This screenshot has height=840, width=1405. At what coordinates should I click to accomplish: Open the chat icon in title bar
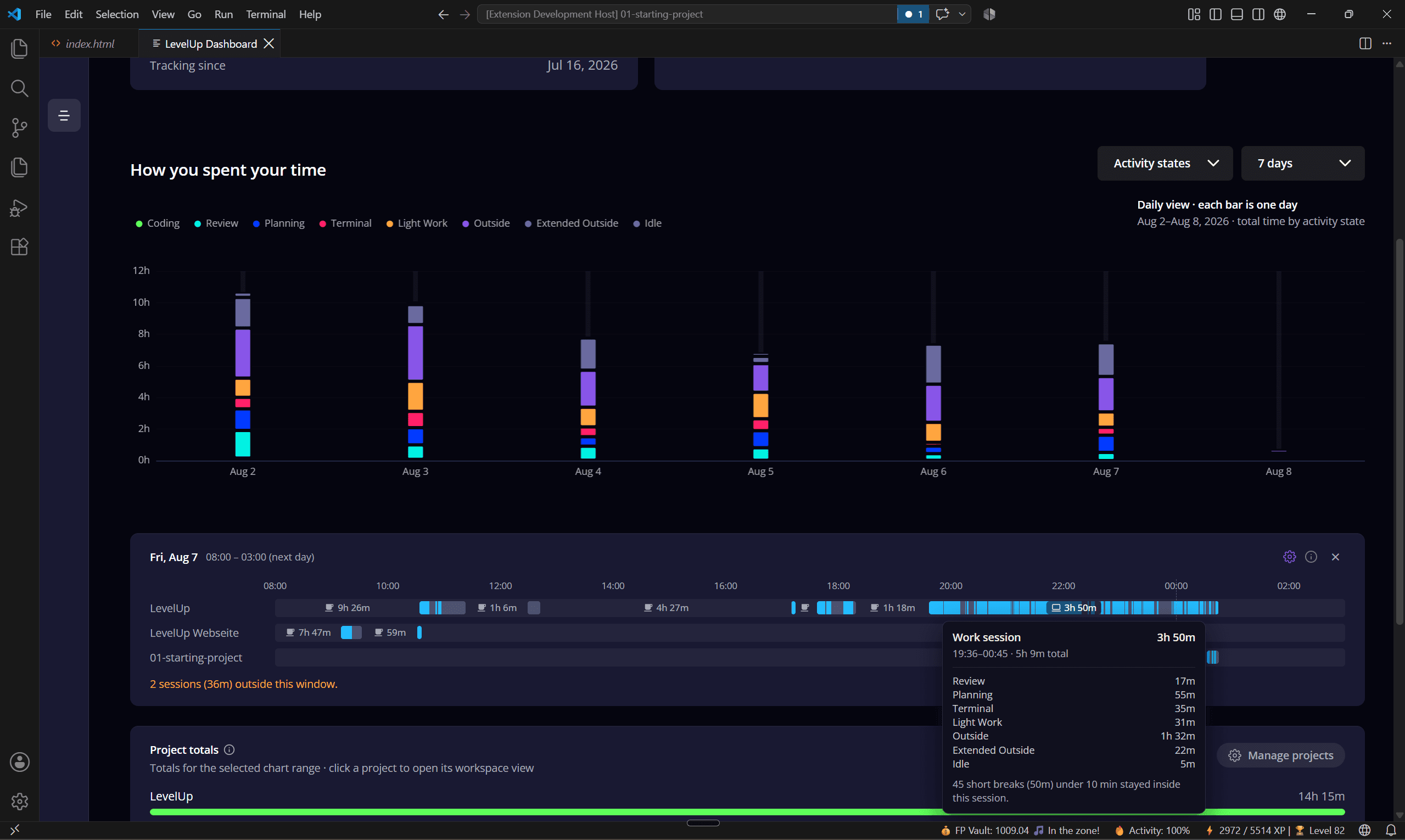click(943, 14)
